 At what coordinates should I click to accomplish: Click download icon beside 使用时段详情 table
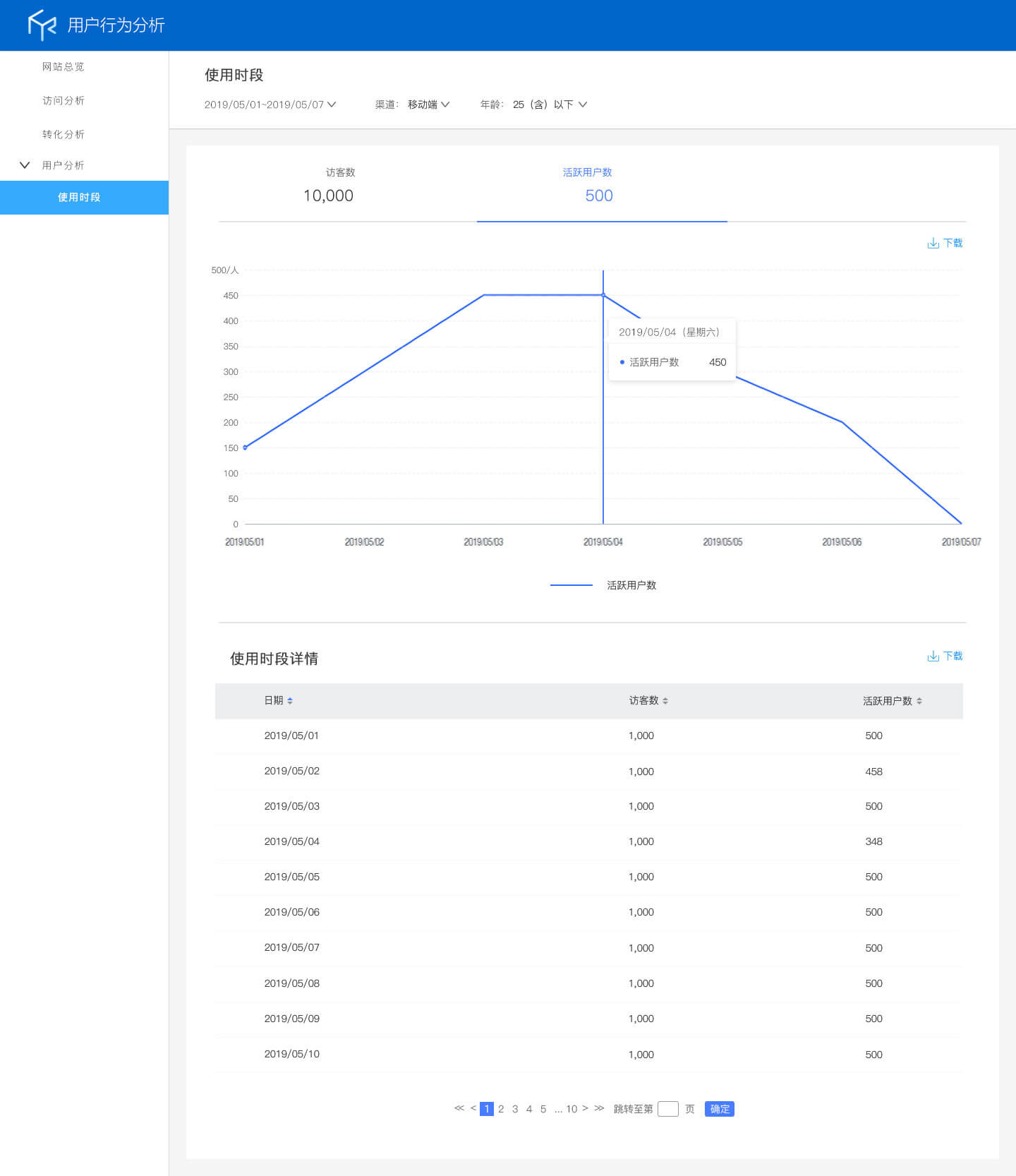(933, 656)
